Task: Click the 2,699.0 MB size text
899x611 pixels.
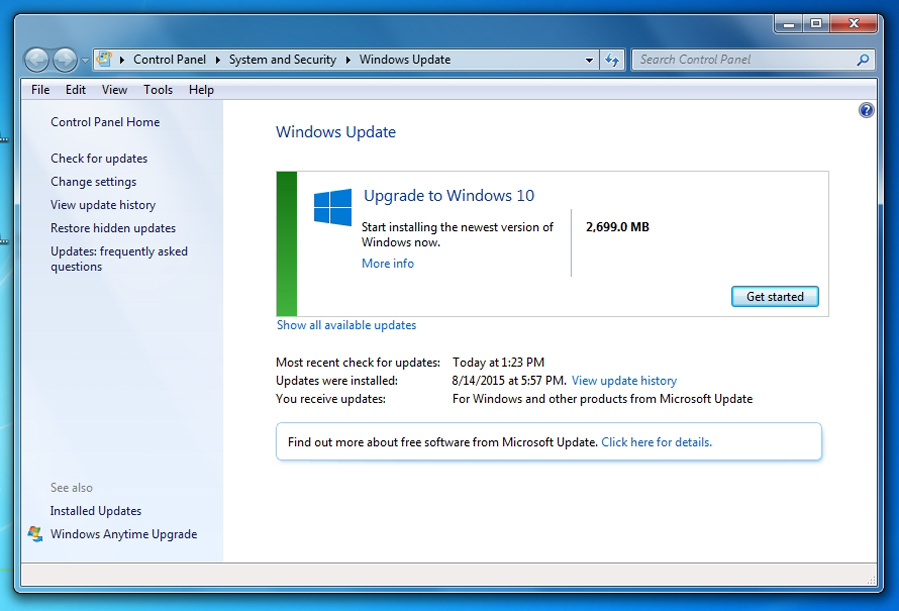Action: click(617, 227)
